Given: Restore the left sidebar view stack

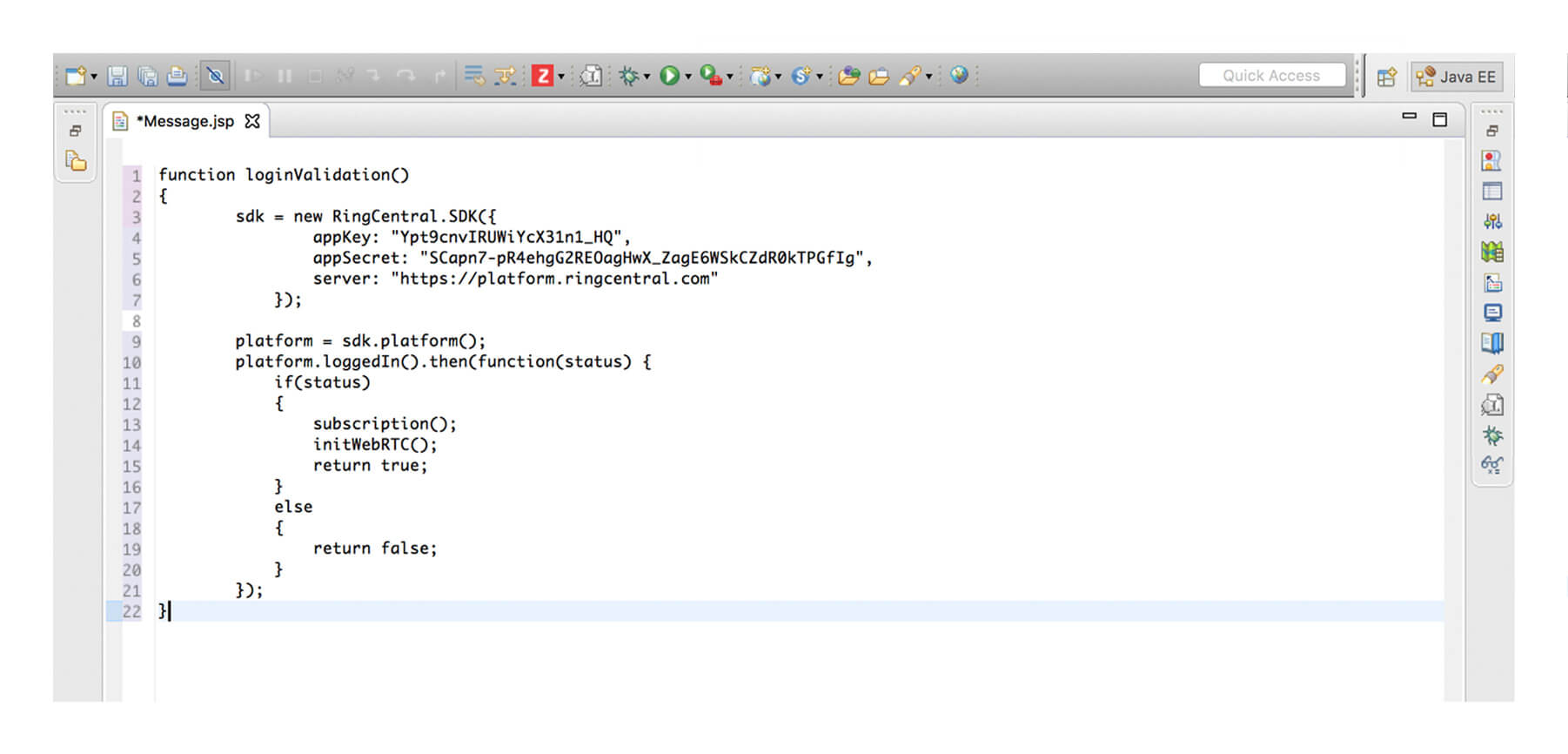Looking at the screenshot, I should 76,131.
